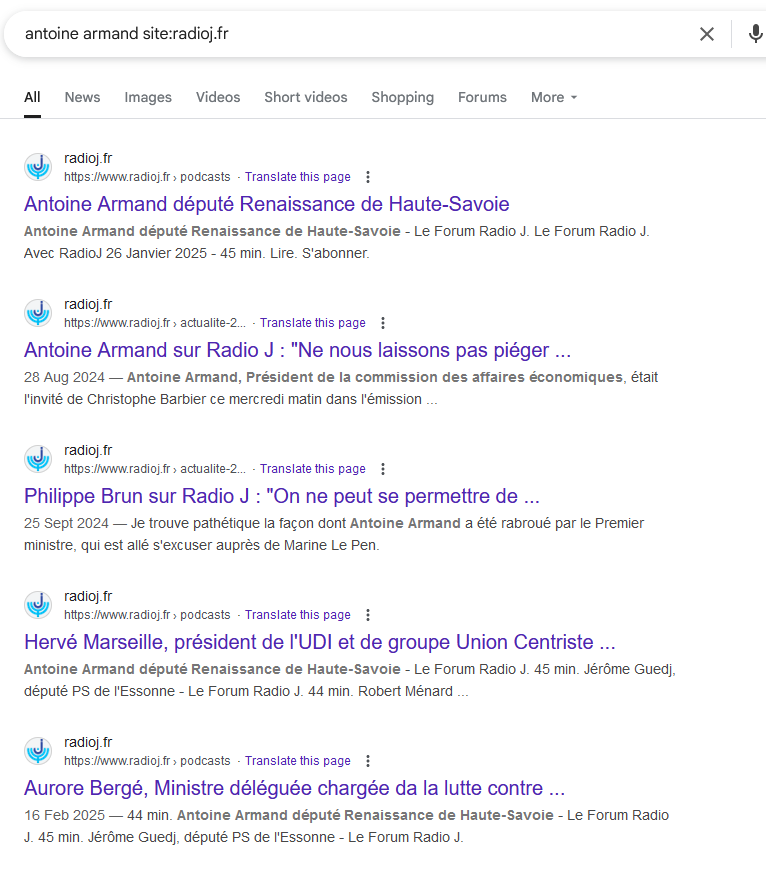Image resolution: width=766 pixels, height=882 pixels.
Task: Click radioj.fr favicon on "Ne nous laissons pas piéger" result
Action: coord(38,313)
